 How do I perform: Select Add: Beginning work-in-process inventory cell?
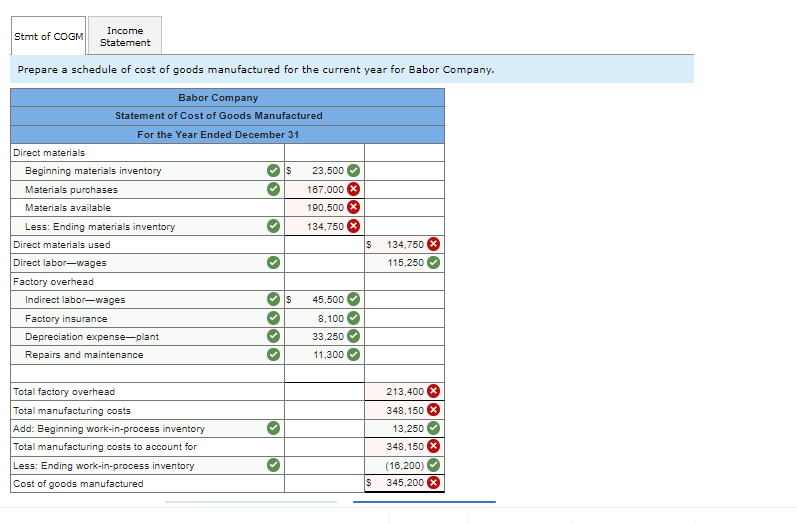click(147, 428)
